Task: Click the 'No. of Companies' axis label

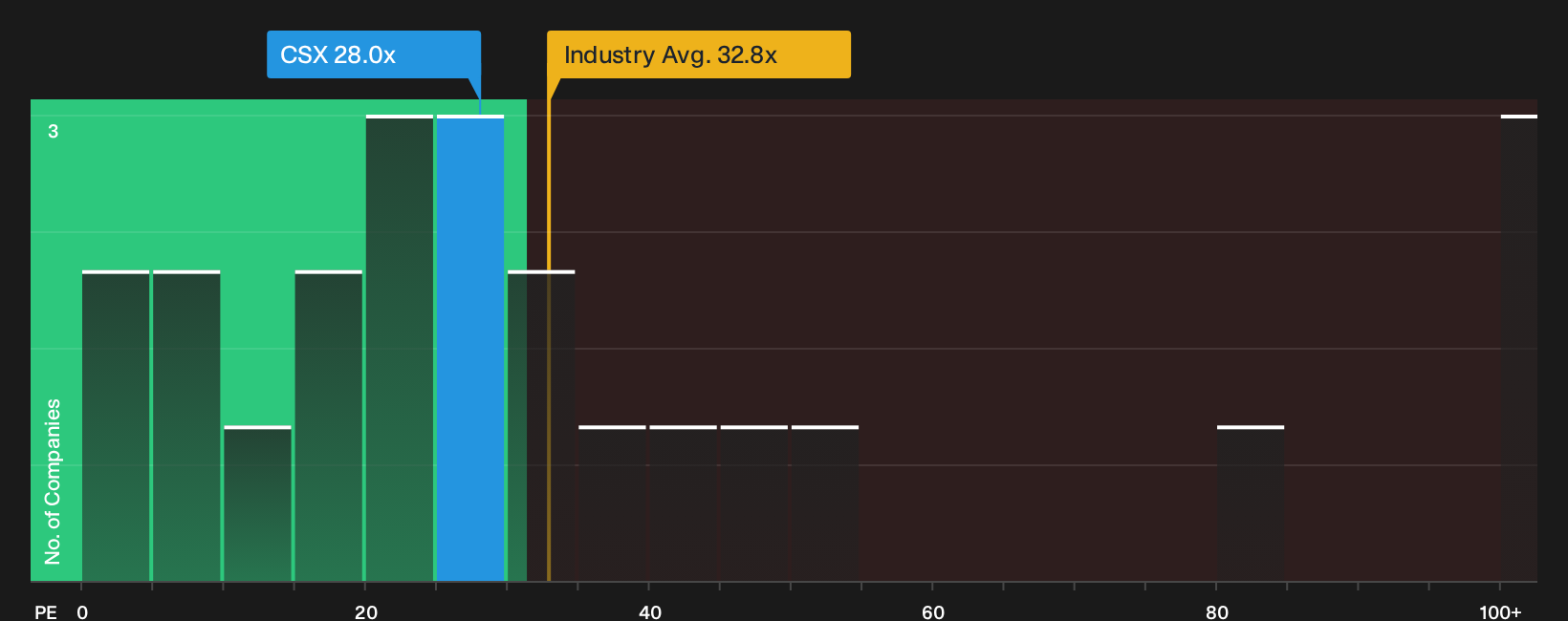Action: tap(53, 482)
